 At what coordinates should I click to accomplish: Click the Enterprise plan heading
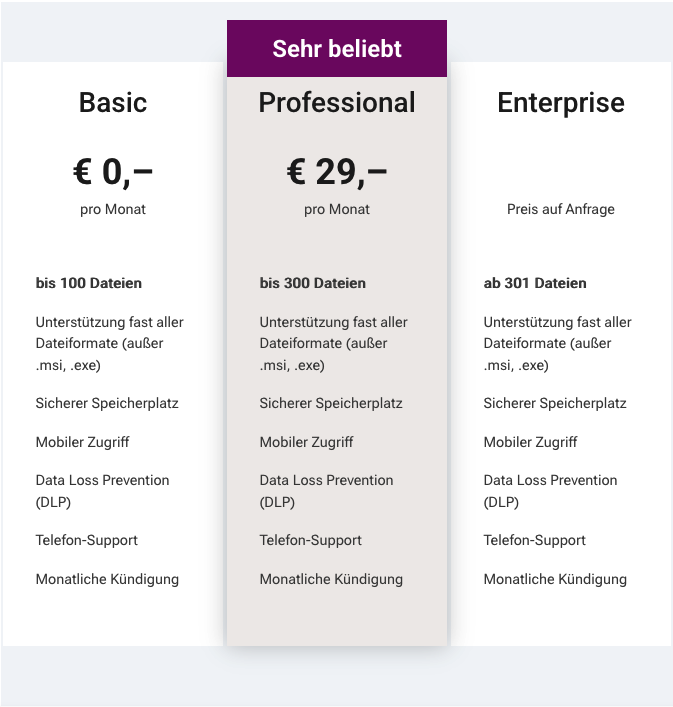[561, 103]
